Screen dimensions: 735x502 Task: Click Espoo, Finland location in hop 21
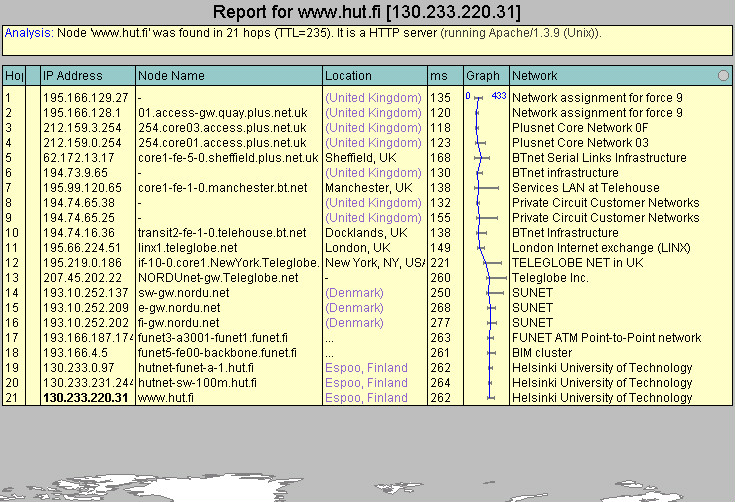point(366,397)
